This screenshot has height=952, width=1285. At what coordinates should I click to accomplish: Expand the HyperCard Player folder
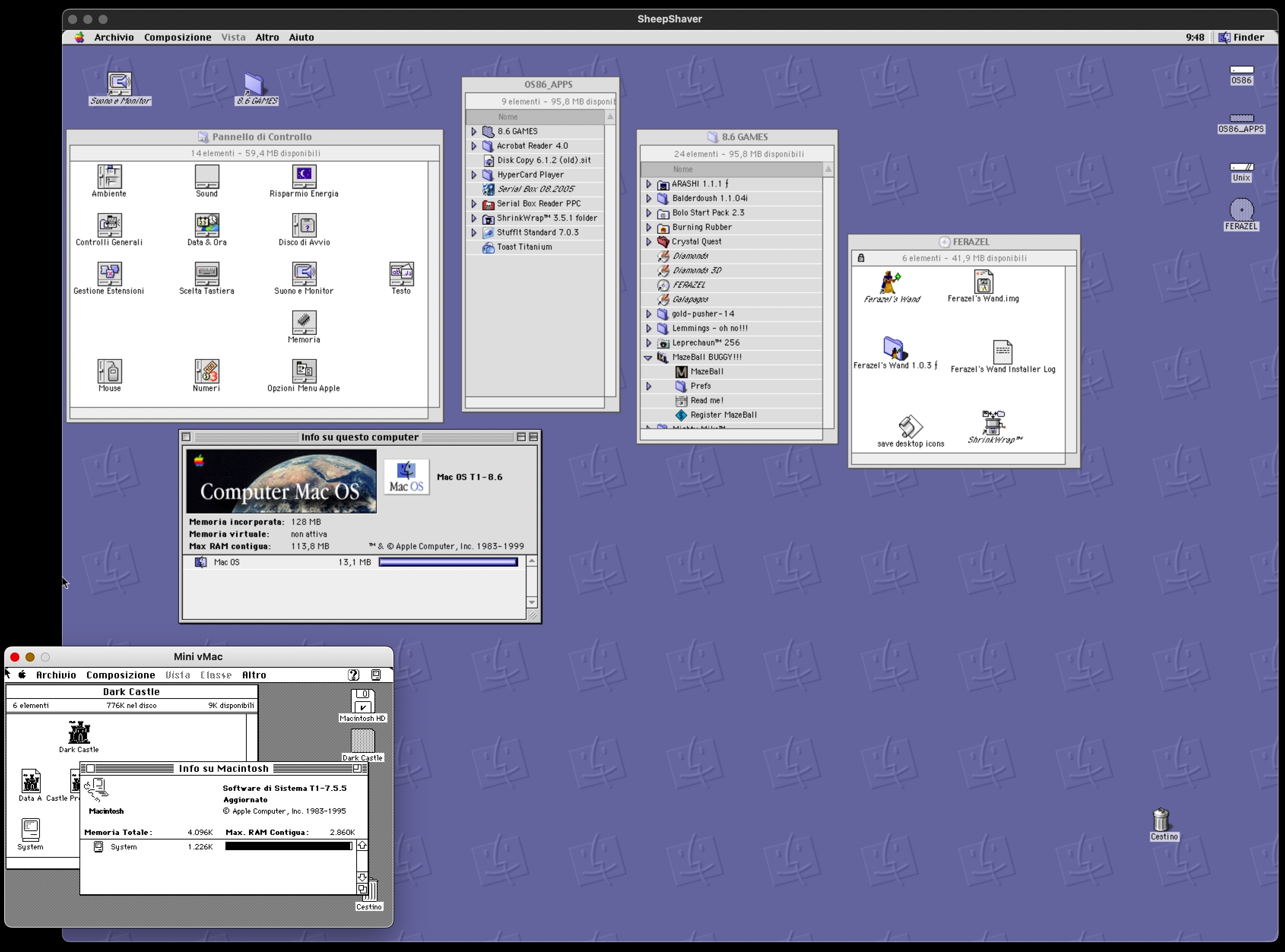474,174
